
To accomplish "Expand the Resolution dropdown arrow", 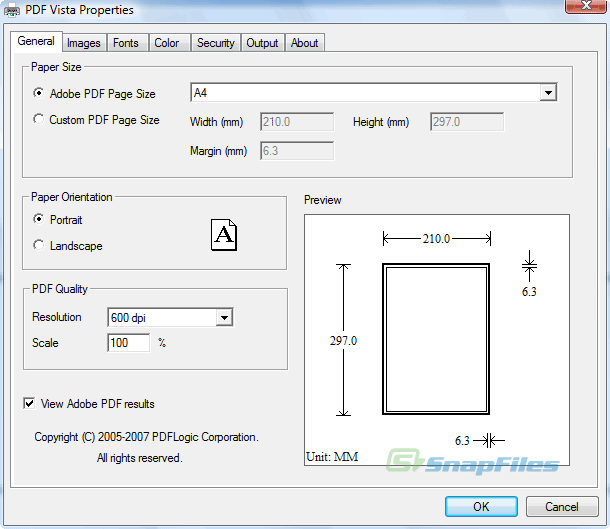I will coord(224,317).
